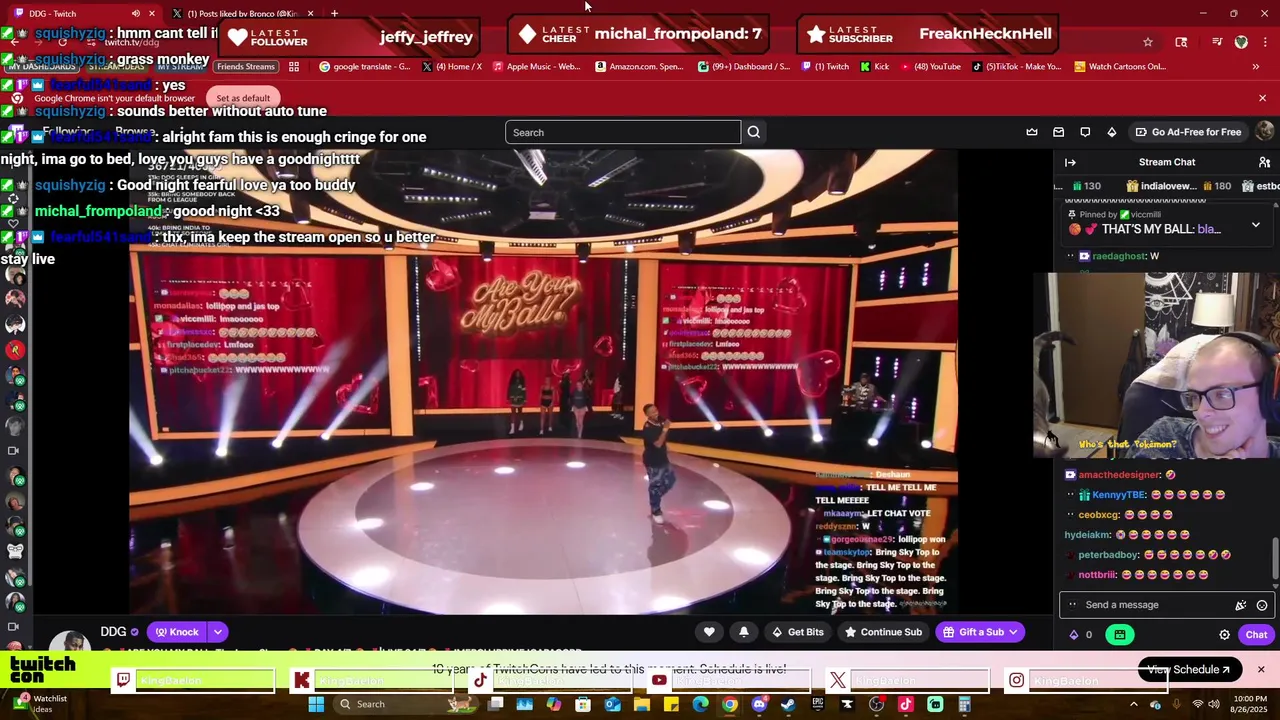Toggle the stream notification bell

tap(743, 632)
